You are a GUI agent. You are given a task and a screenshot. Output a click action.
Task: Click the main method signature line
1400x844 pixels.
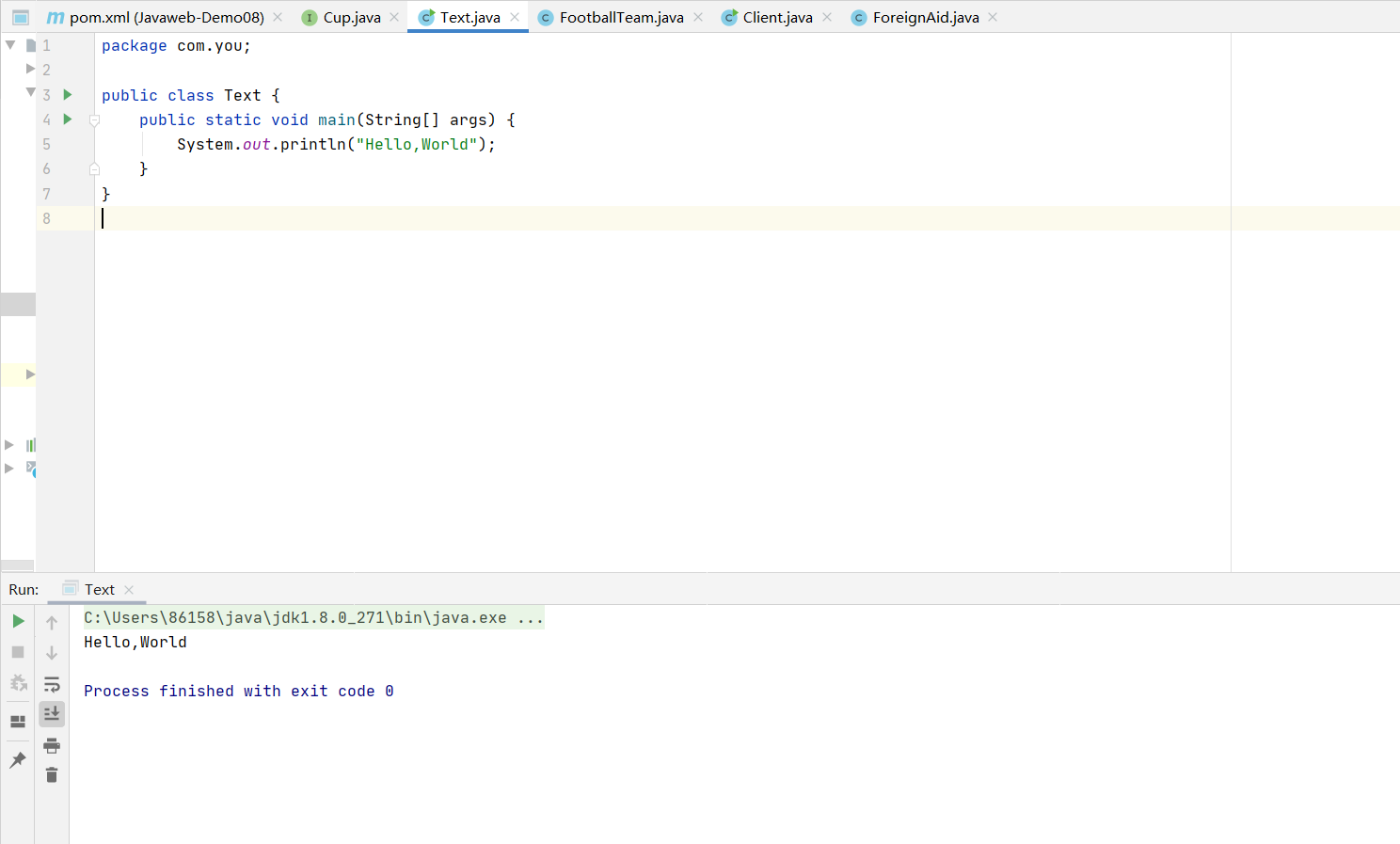[x=327, y=120]
